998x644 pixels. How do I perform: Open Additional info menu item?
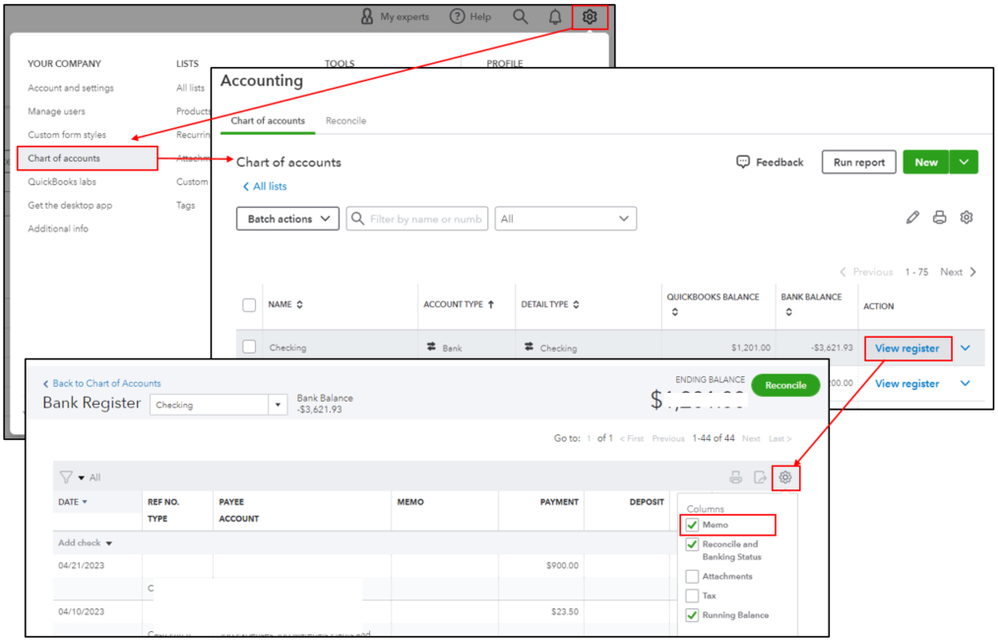58,229
